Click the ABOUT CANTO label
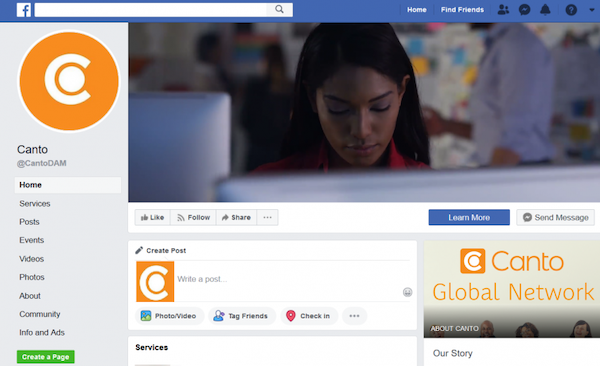Viewport: 600px width, 366px height. coord(455,328)
